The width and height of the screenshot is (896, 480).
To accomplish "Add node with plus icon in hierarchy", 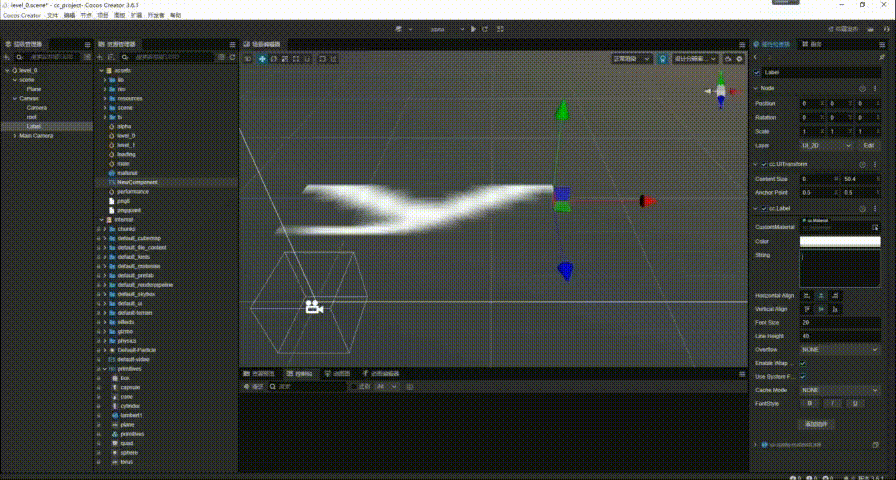I will tap(7, 57).
